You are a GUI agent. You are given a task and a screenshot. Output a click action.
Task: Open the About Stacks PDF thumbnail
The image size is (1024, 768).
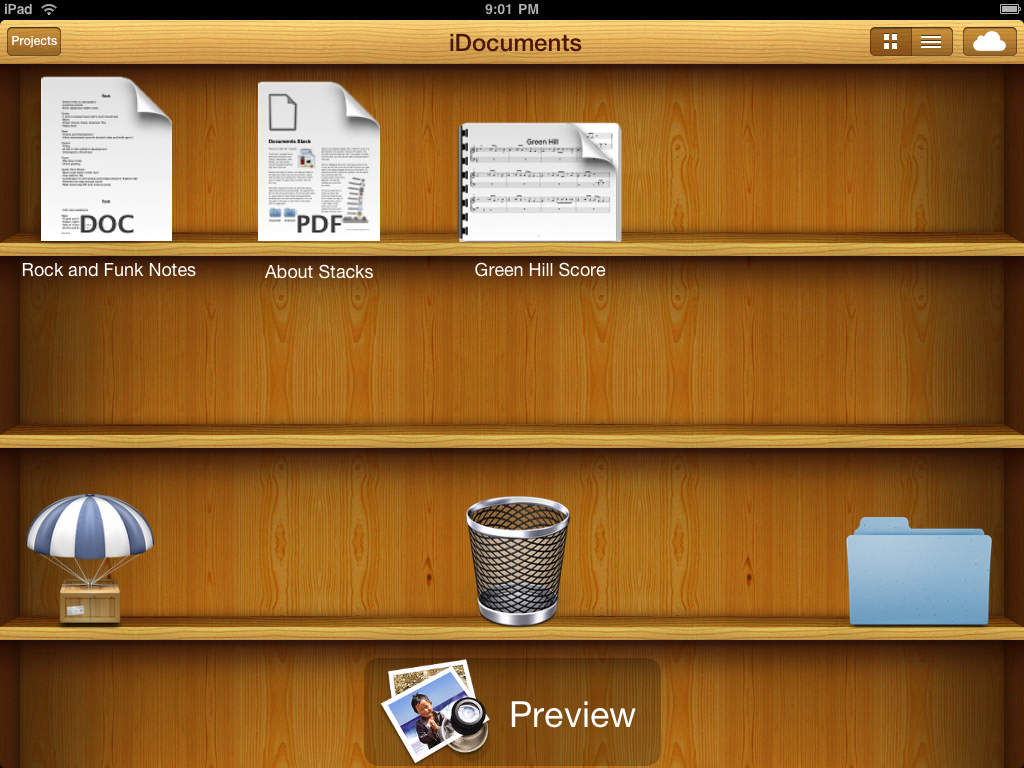click(x=319, y=161)
